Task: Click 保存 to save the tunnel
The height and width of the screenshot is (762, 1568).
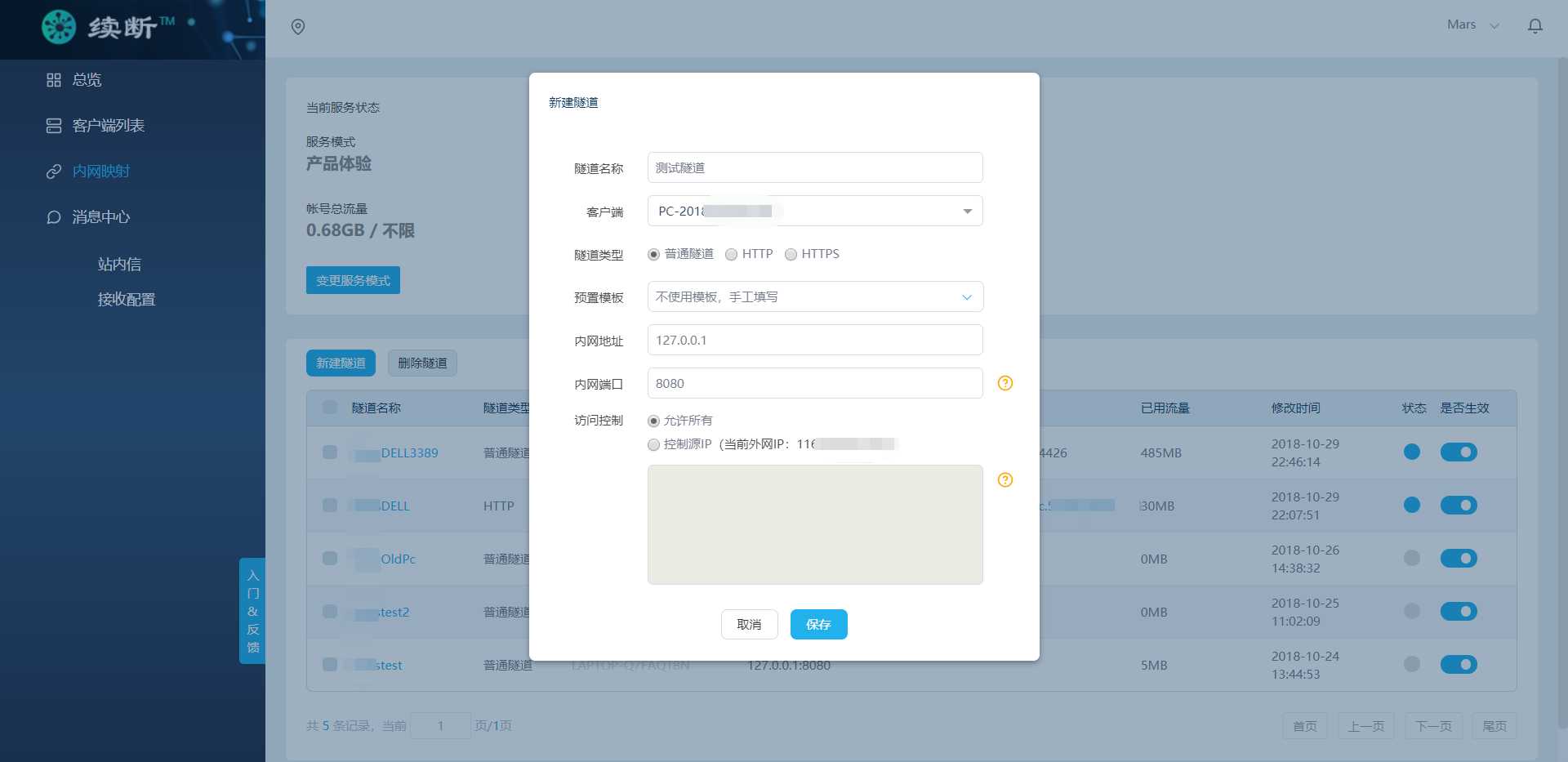Action: pyautogui.click(x=818, y=625)
